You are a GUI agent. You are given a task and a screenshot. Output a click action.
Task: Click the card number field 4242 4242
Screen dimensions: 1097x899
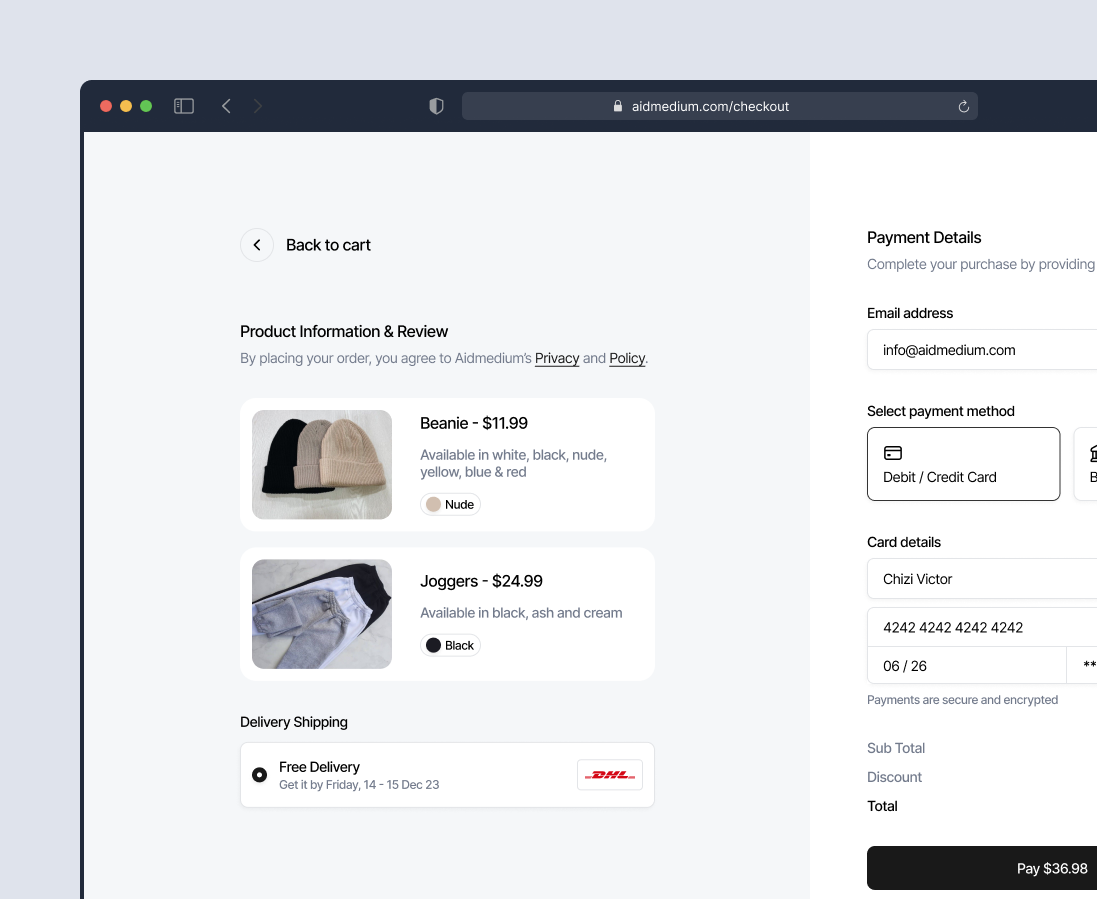point(982,627)
